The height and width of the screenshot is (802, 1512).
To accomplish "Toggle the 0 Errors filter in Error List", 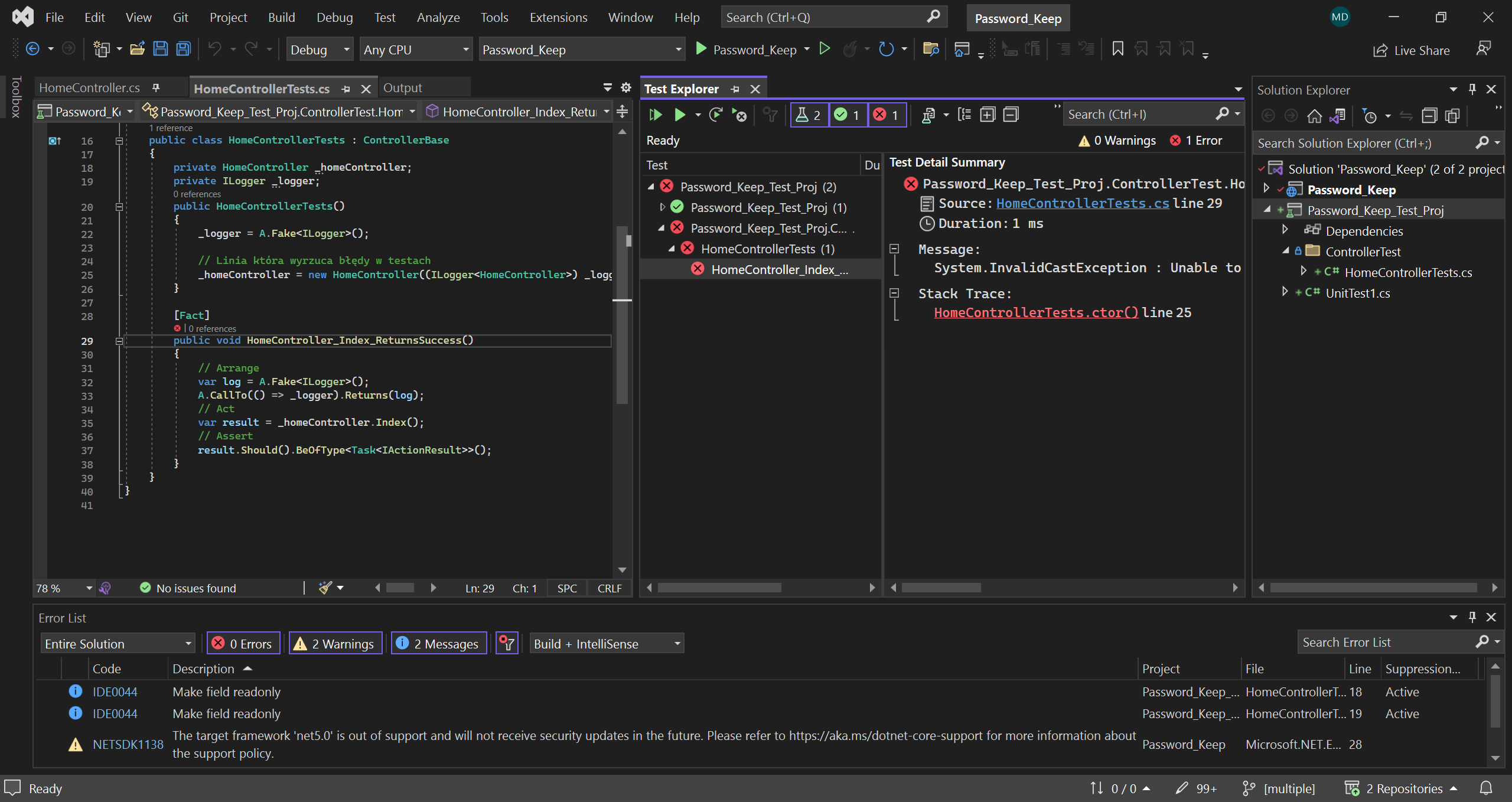I will click(243, 643).
